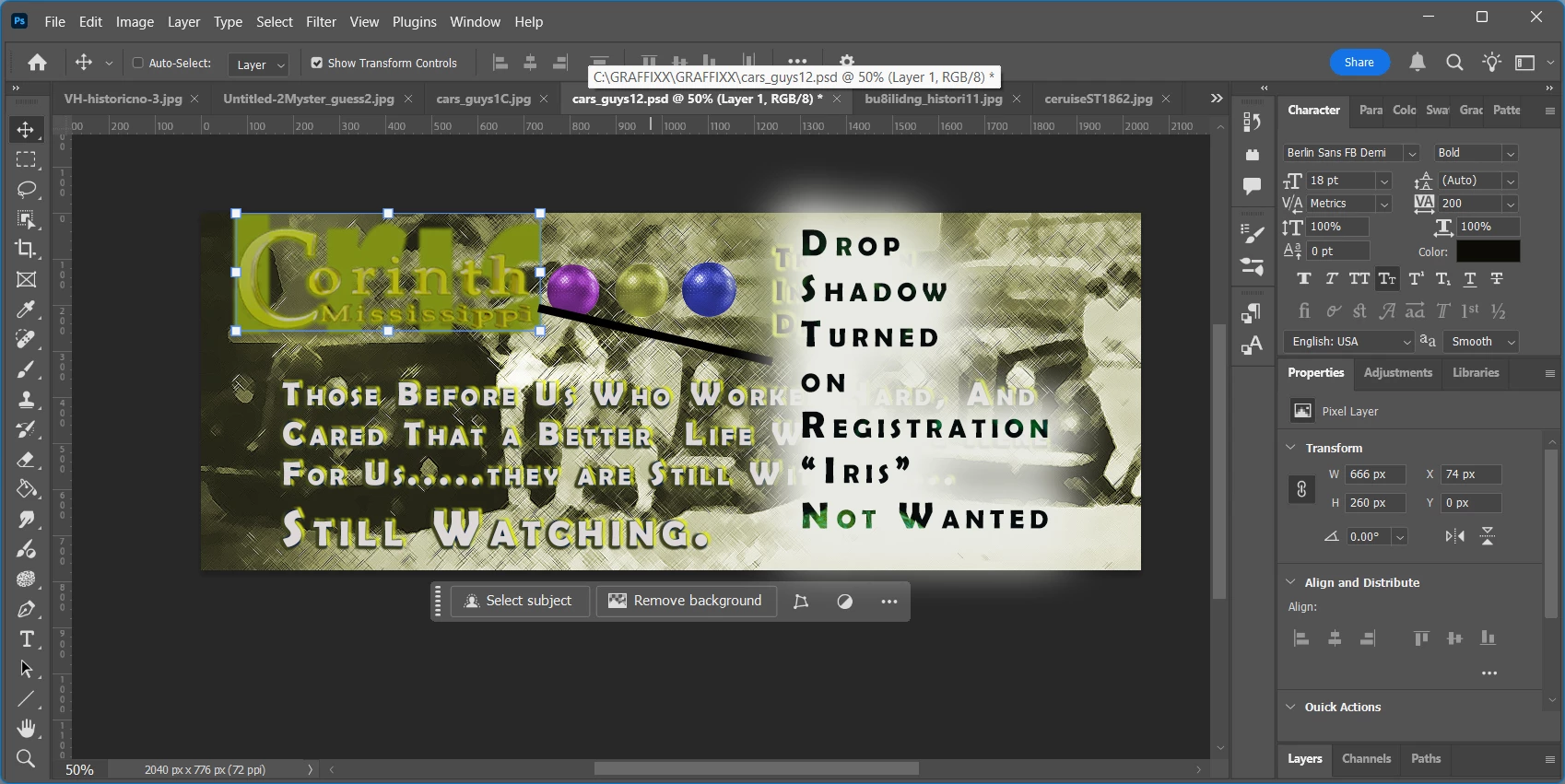Select the Frame tool

pos(26,279)
